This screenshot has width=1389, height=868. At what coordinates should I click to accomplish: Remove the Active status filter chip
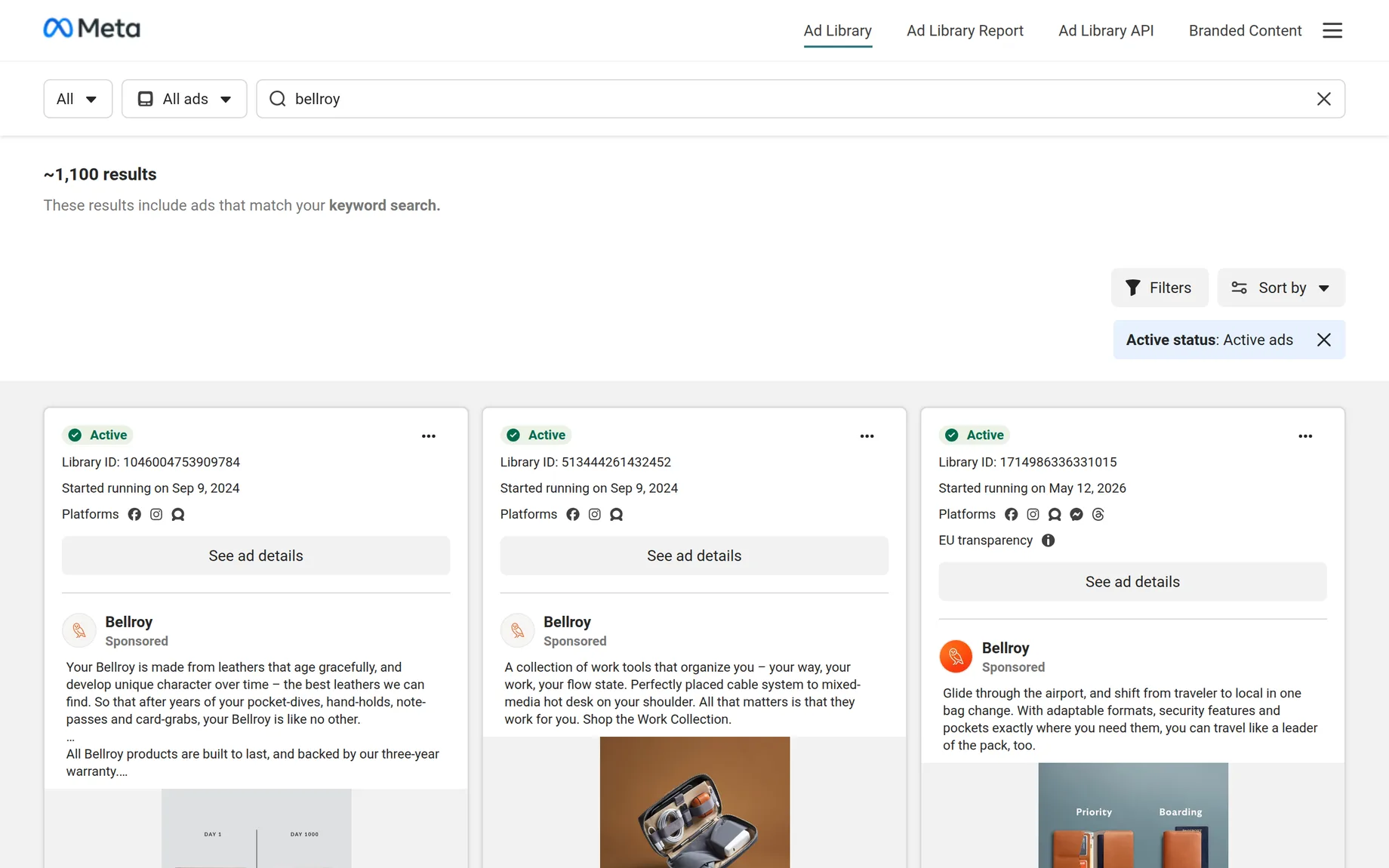tap(1323, 340)
